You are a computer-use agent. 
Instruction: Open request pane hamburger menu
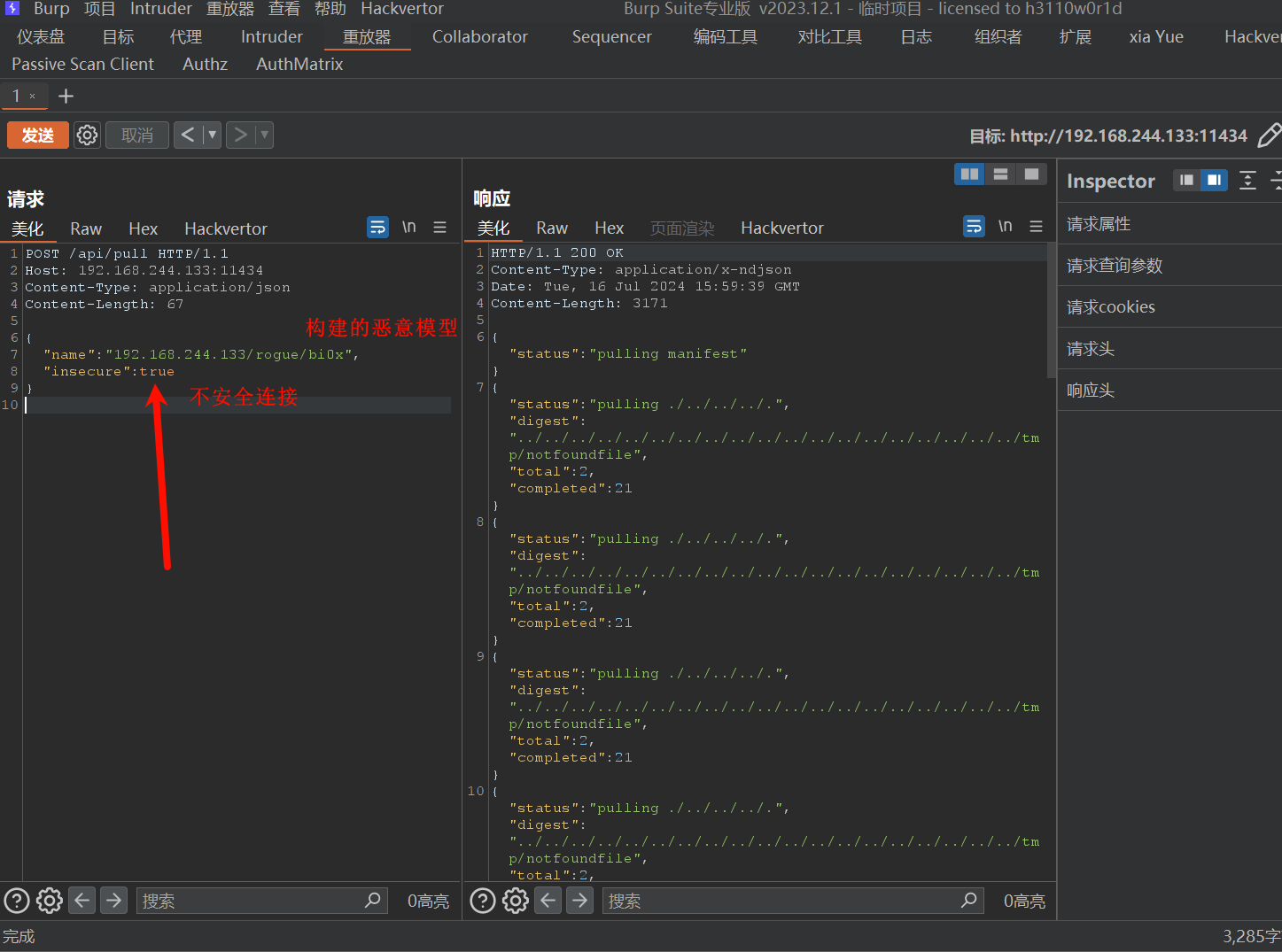[439, 228]
